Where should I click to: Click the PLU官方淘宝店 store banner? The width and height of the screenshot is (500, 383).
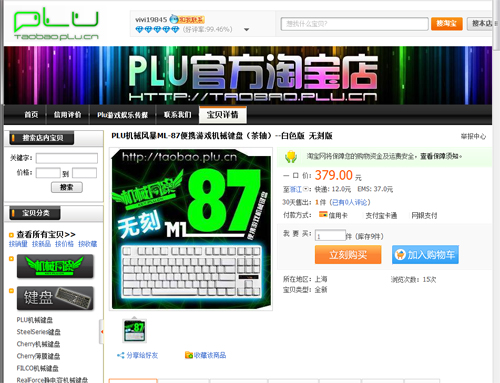pos(248,76)
